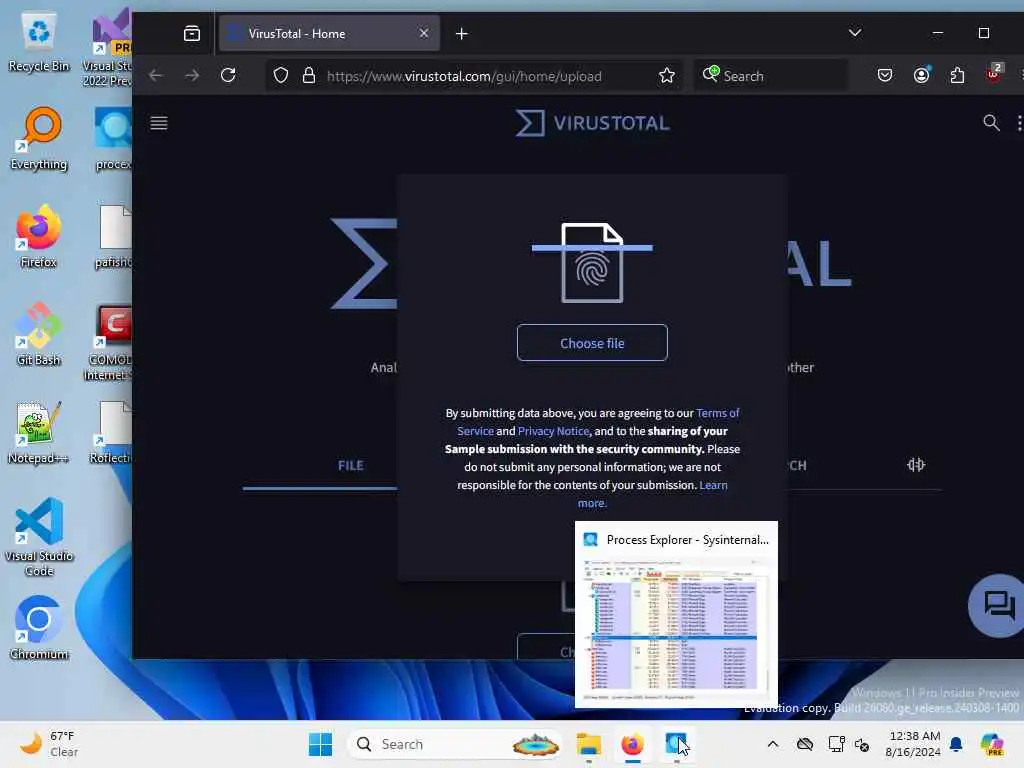Open the Copilot preview icon in taskbar
The width and height of the screenshot is (1024, 768).
pyautogui.click(x=991, y=744)
